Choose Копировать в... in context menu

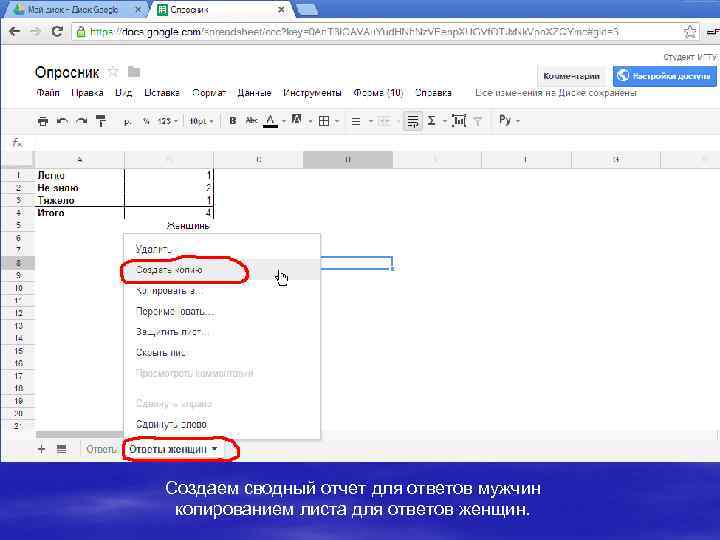pos(222,291)
